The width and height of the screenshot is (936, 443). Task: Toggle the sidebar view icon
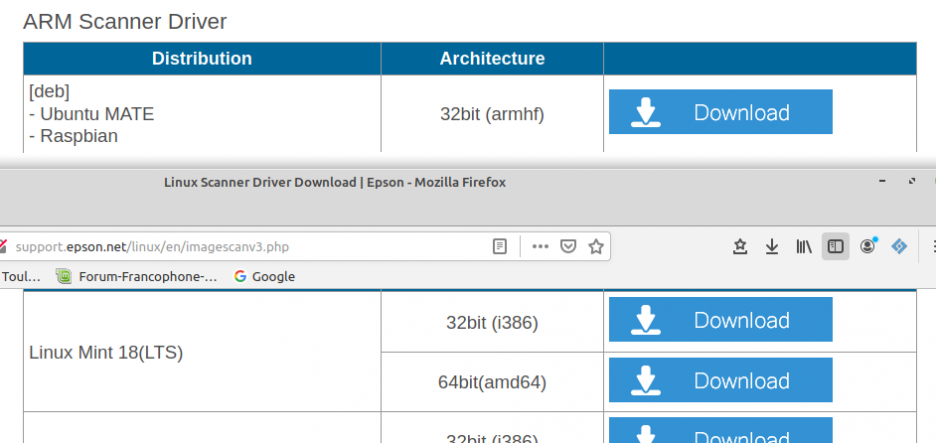point(835,246)
